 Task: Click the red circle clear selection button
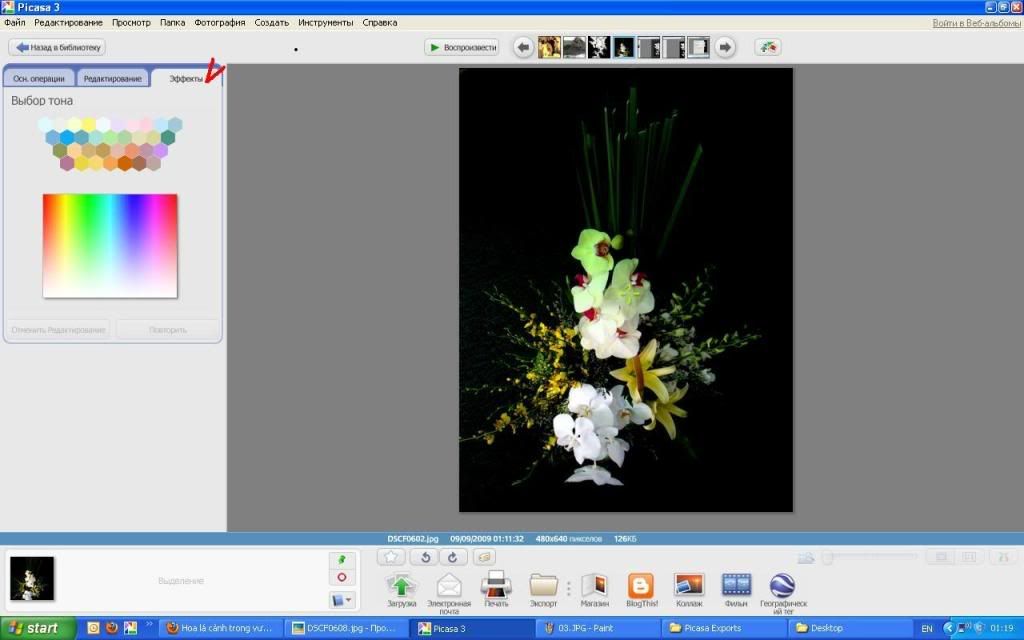click(x=342, y=578)
